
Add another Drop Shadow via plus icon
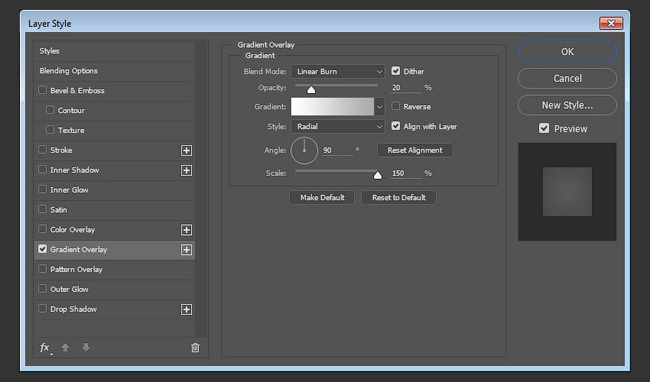[x=187, y=309]
